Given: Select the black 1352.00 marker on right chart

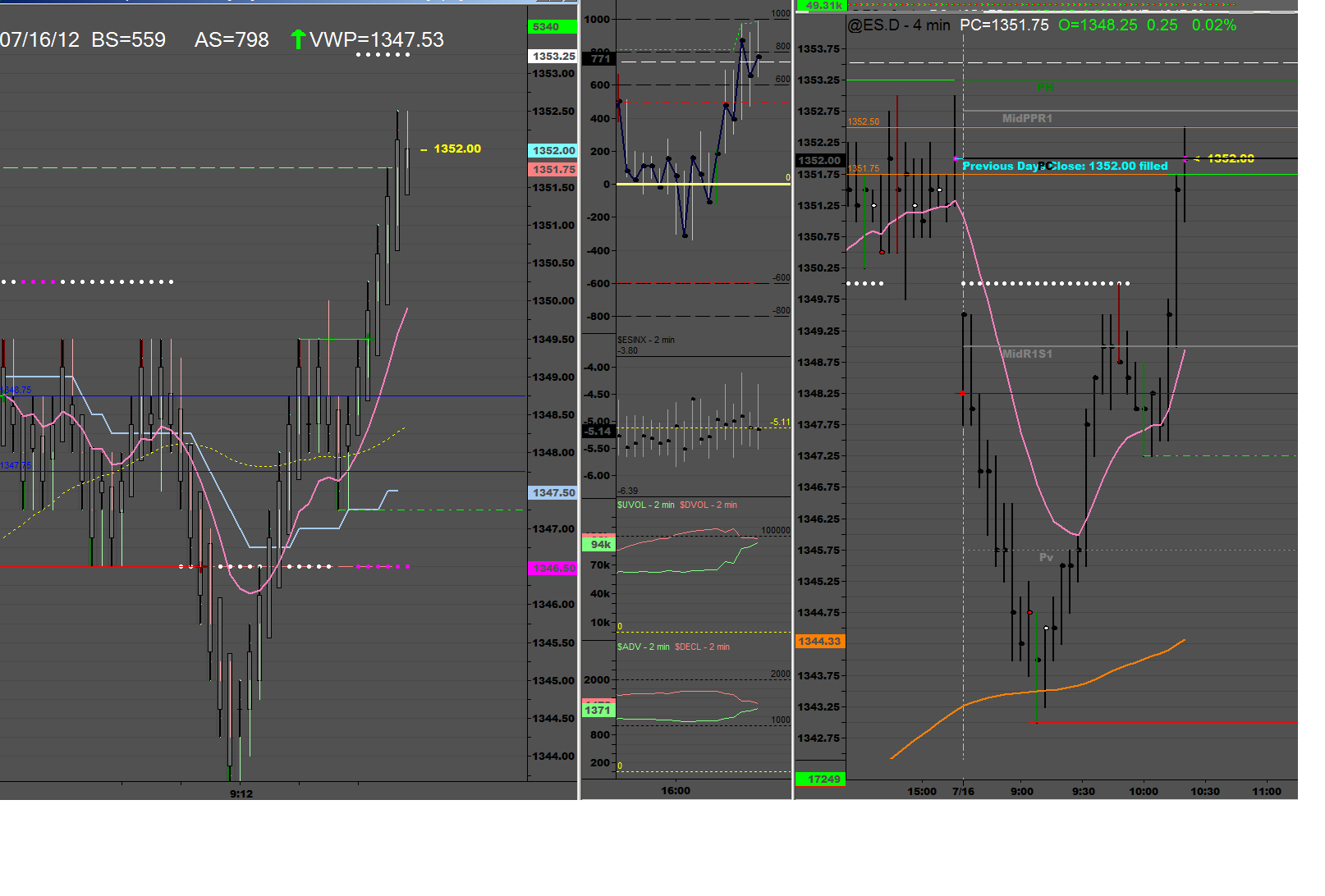Looking at the screenshot, I should coord(820,161).
